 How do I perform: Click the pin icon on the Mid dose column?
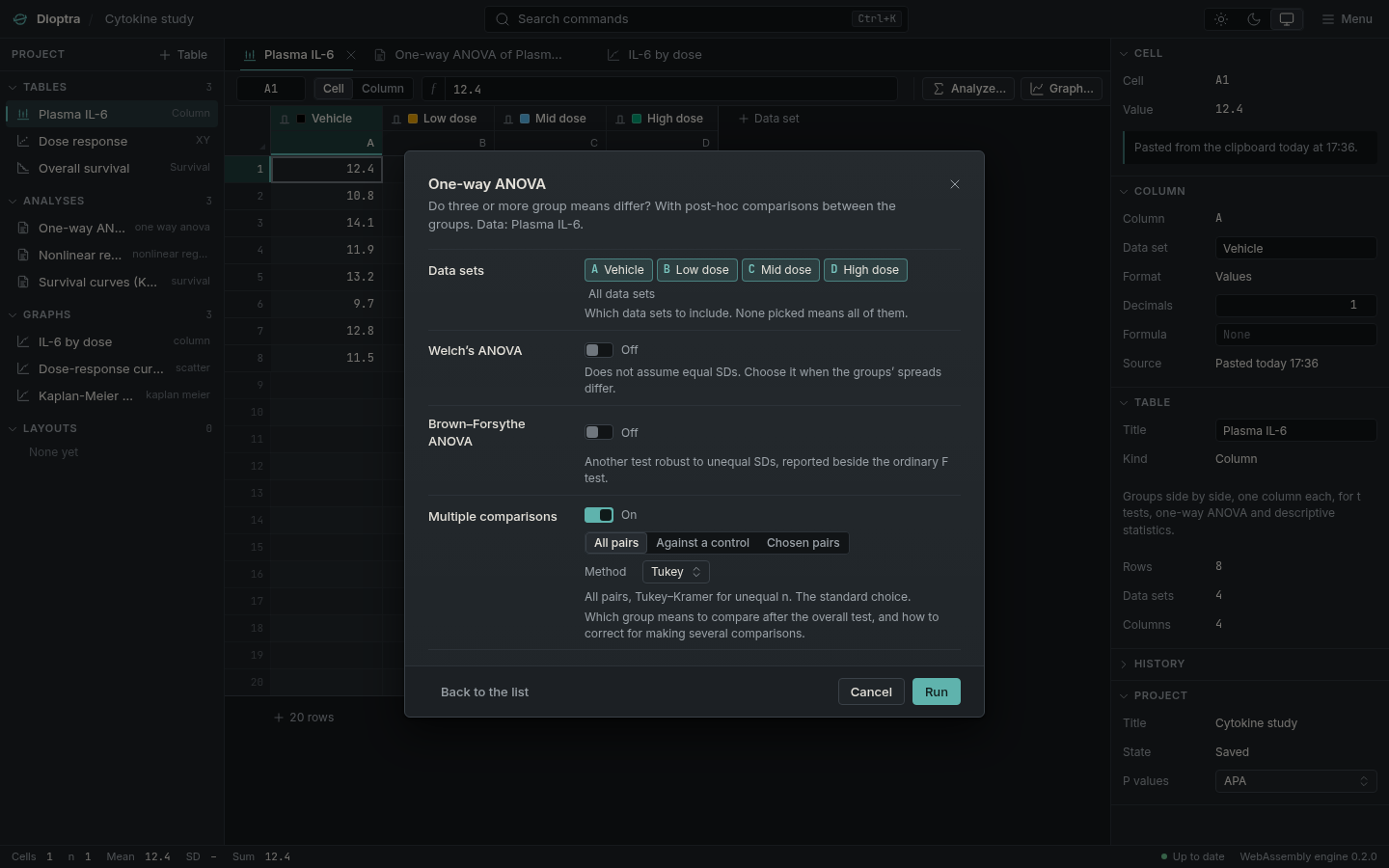coord(508,120)
